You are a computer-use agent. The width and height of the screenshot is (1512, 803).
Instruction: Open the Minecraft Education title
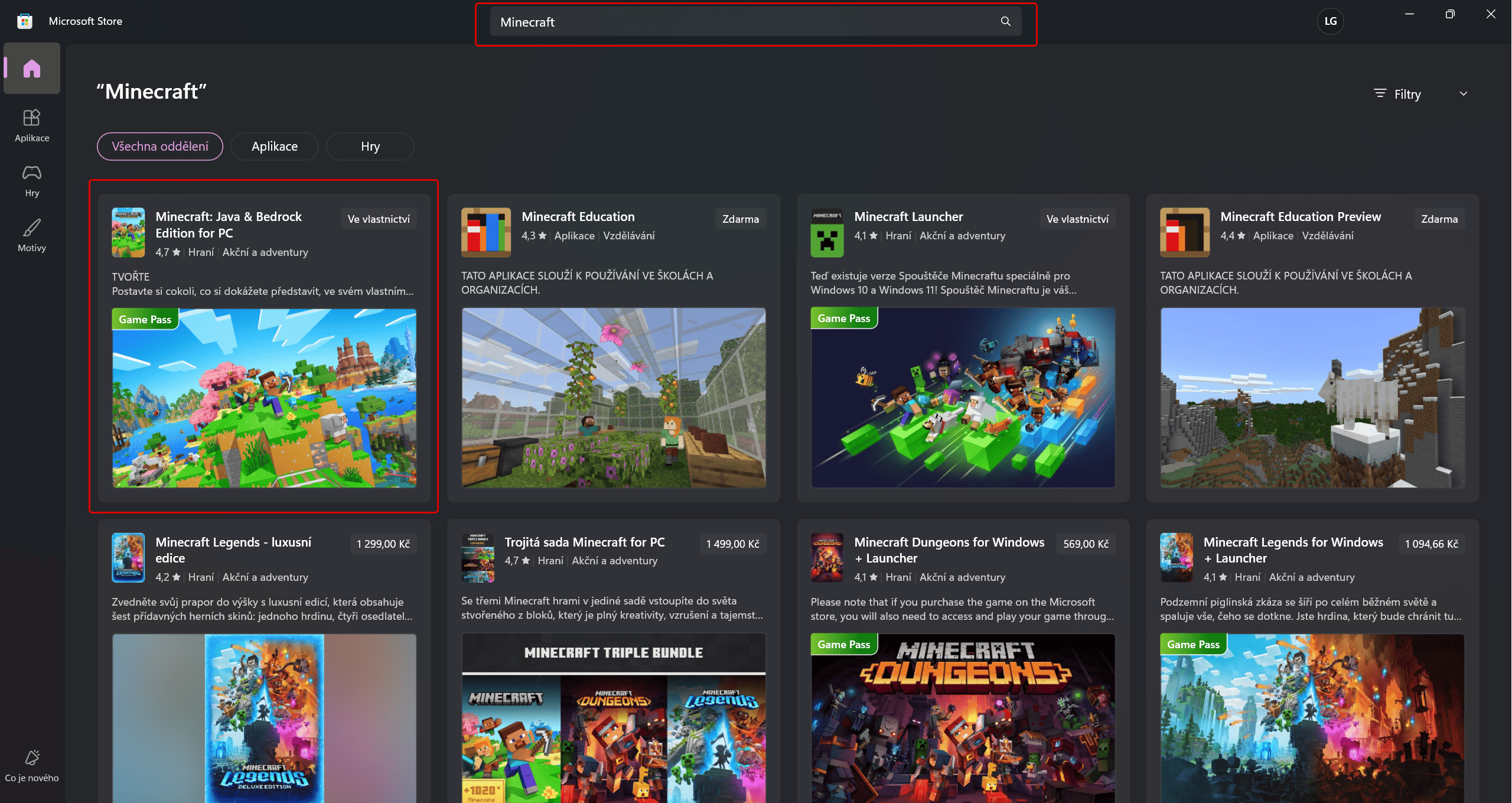point(578,216)
